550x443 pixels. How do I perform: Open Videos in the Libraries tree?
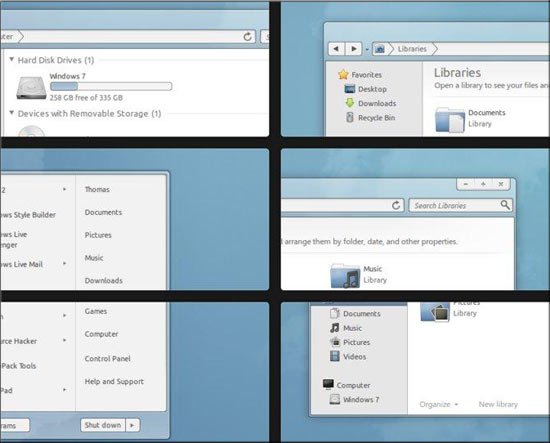[354, 357]
